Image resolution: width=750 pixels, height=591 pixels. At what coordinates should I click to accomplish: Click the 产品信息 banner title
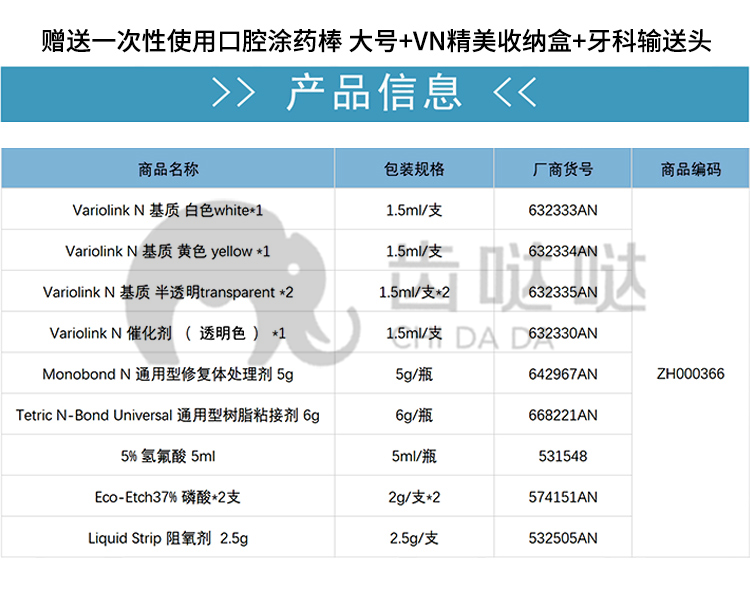tap(374, 93)
